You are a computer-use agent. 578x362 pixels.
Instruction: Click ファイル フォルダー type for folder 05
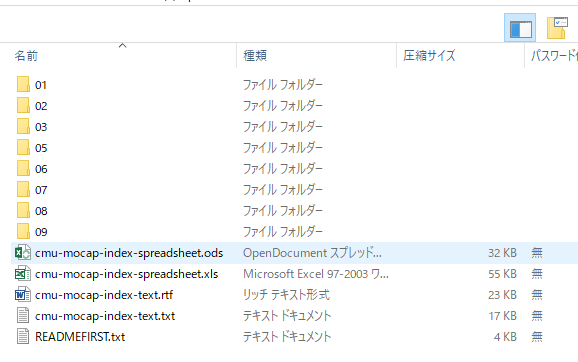pos(283,148)
